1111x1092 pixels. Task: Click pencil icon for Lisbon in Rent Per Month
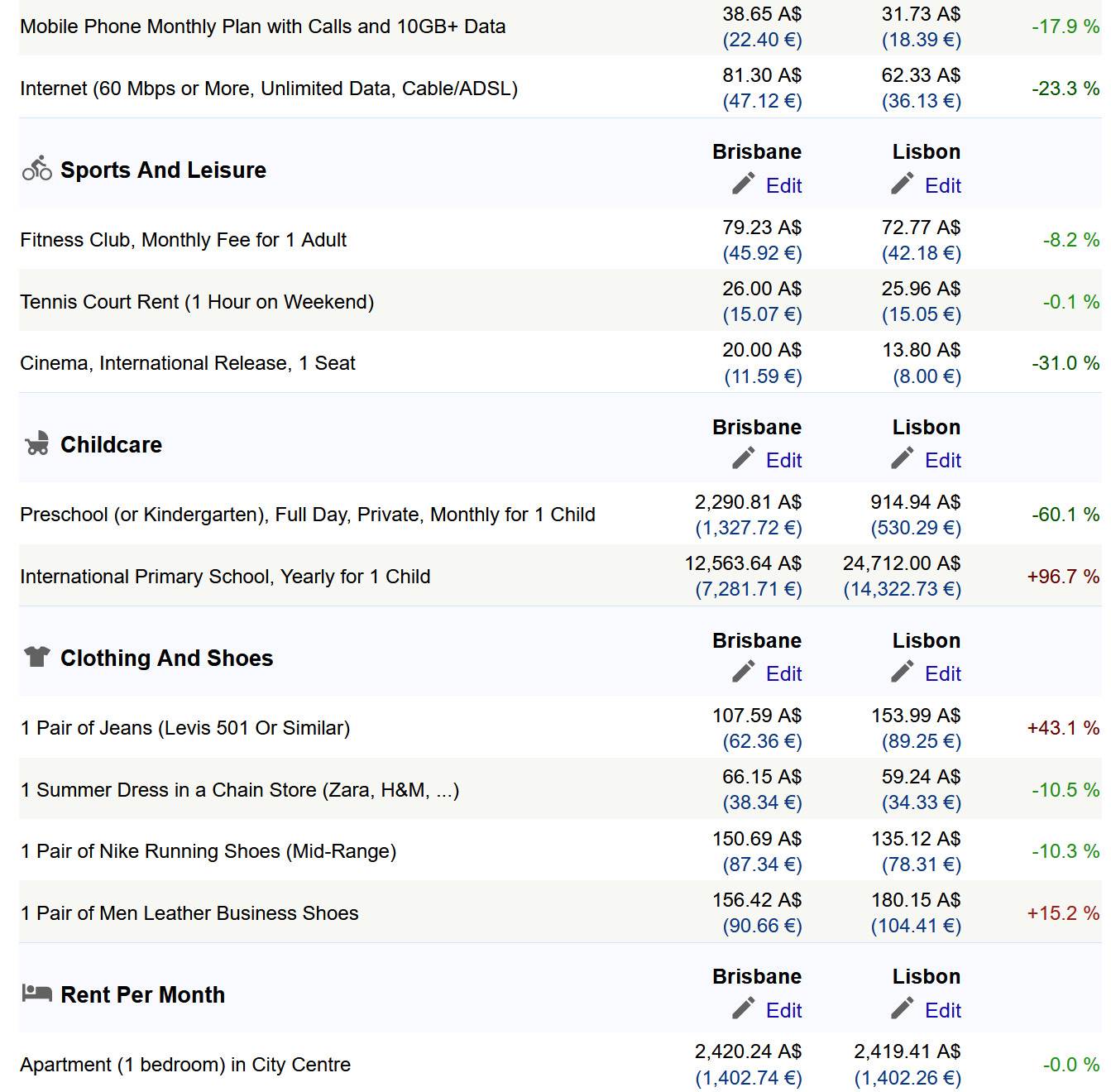(902, 1008)
